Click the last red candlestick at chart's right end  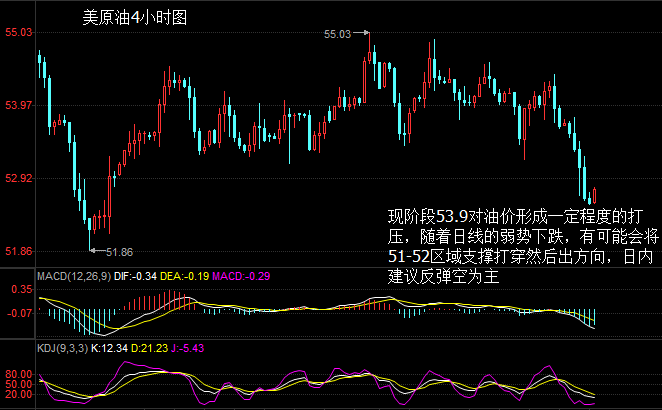[594, 195]
